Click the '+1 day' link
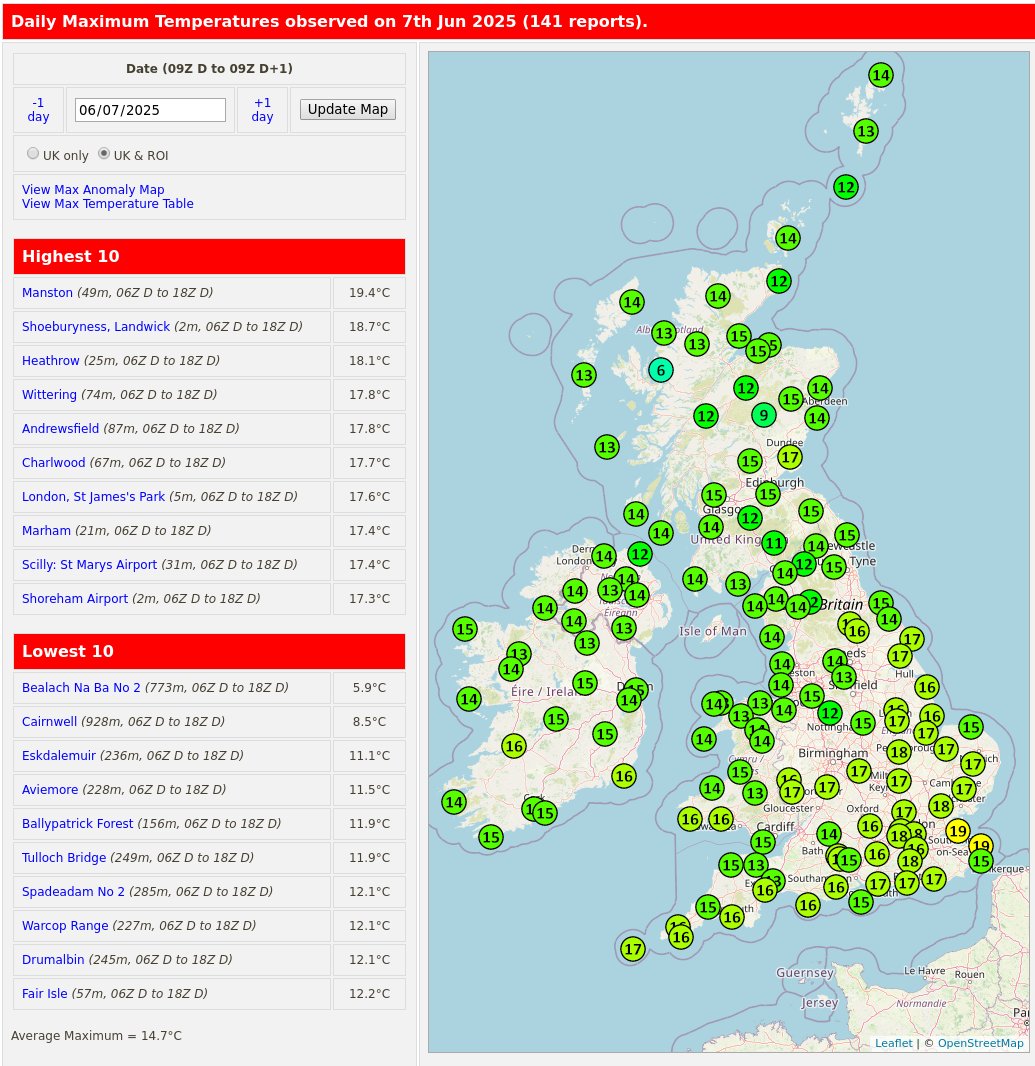1035x1066 pixels. coord(262,110)
